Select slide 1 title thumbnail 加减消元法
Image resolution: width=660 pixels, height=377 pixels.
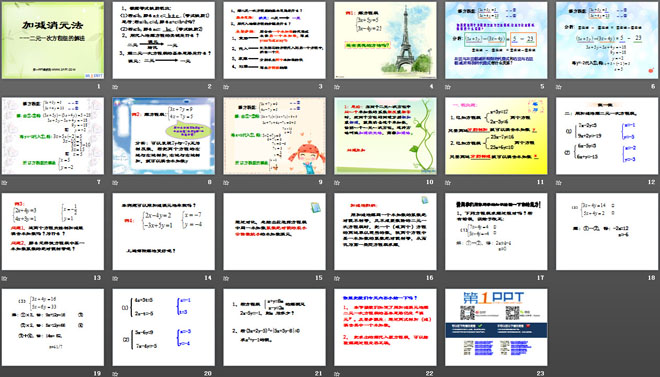coord(53,40)
